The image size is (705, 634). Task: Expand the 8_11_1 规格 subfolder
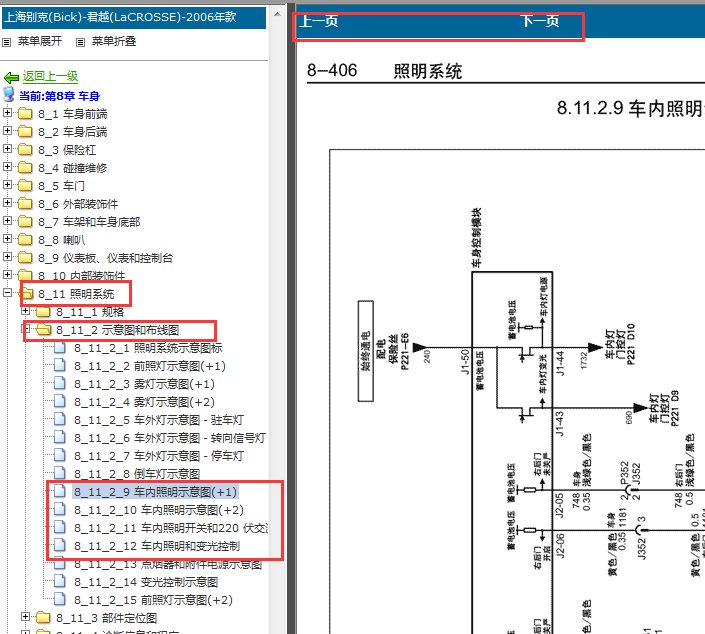click(x=25, y=311)
